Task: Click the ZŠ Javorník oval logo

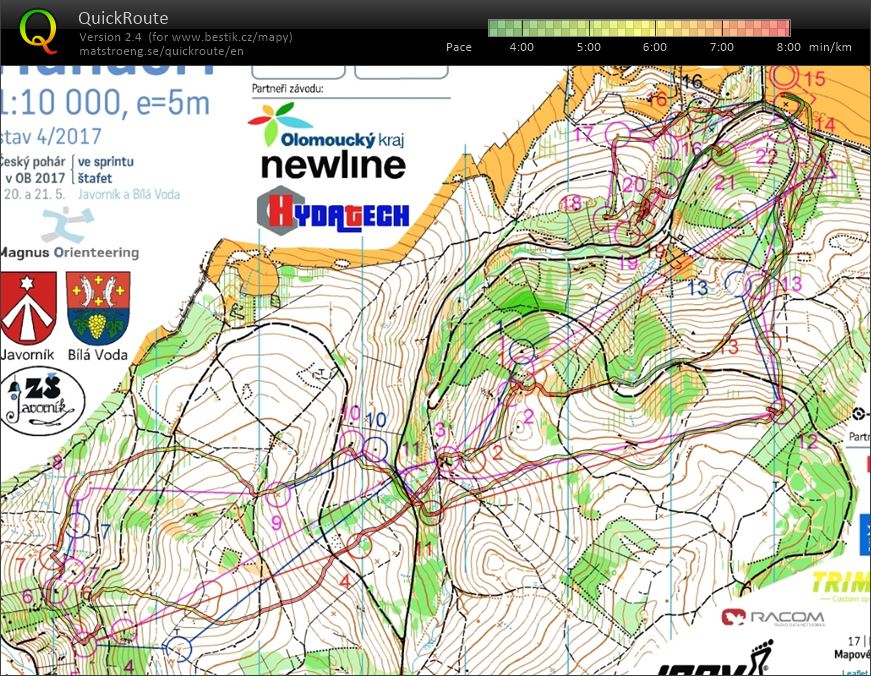Action: click(42, 400)
